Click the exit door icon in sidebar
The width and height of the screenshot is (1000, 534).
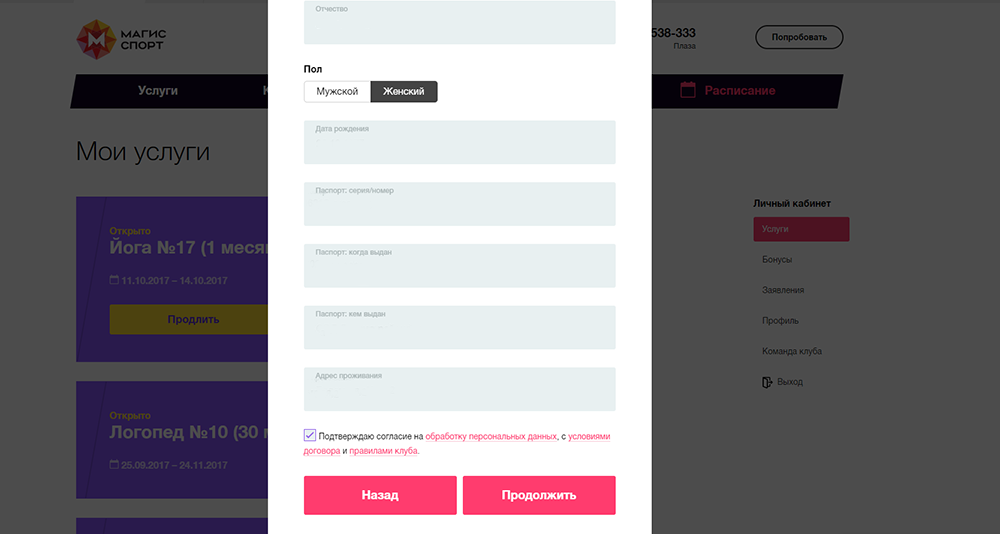[x=767, y=382]
